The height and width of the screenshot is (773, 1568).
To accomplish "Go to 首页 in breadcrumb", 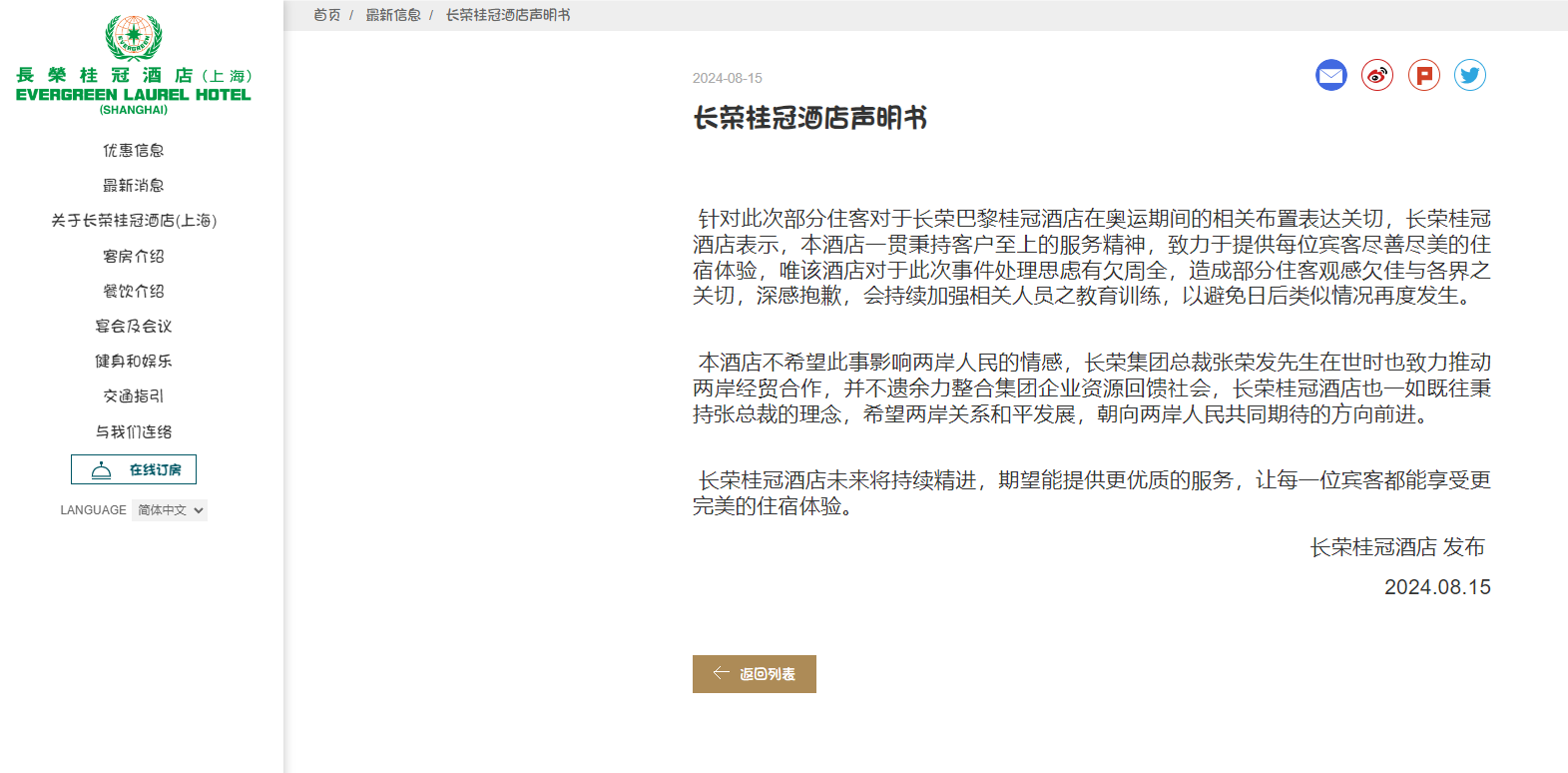I will (327, 15).
